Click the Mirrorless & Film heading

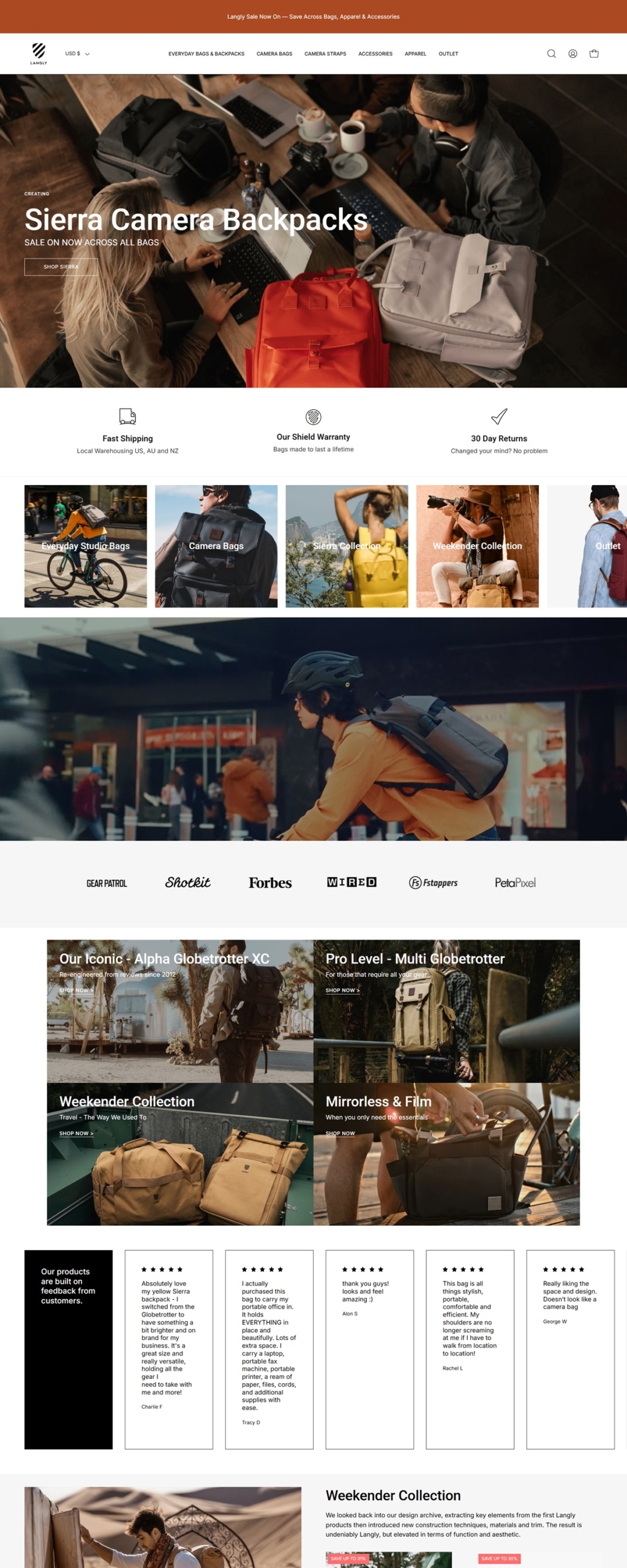point(378,1101)
